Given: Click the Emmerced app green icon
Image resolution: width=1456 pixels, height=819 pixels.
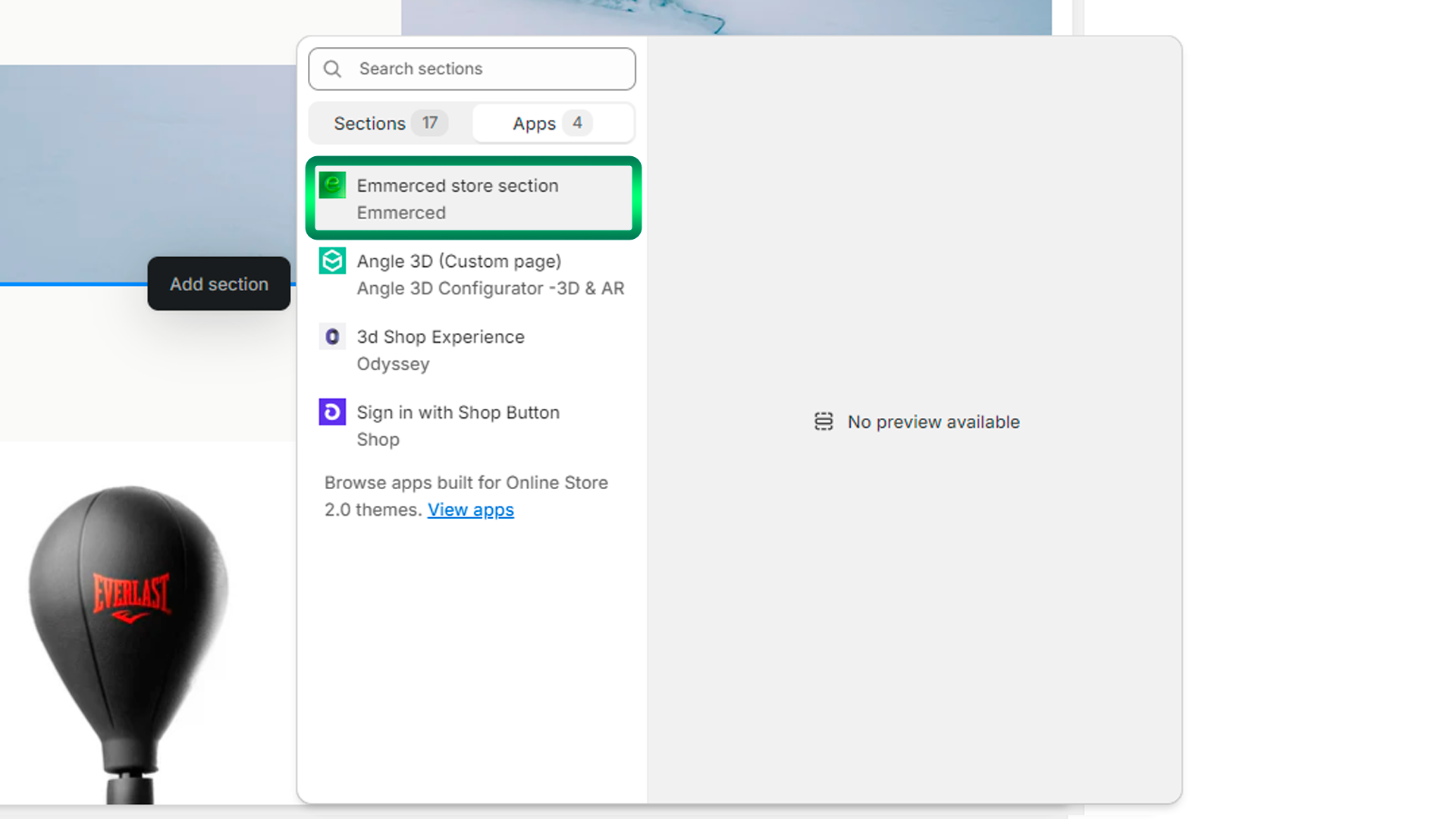Looking at the screenshot, I should coord(332,185).
